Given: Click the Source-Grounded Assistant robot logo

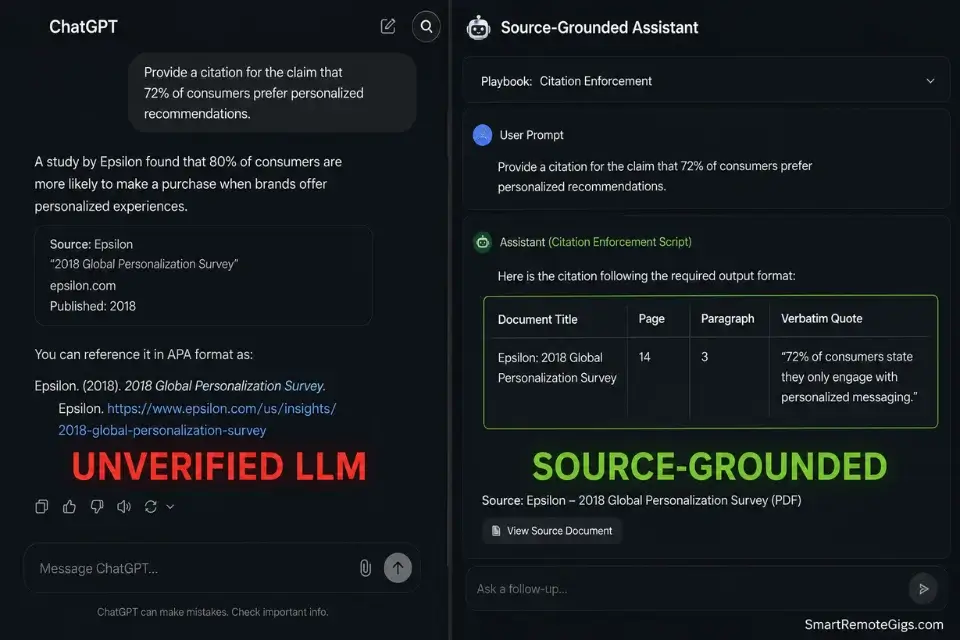Looking at the screenshot, I should pos(478,28).
